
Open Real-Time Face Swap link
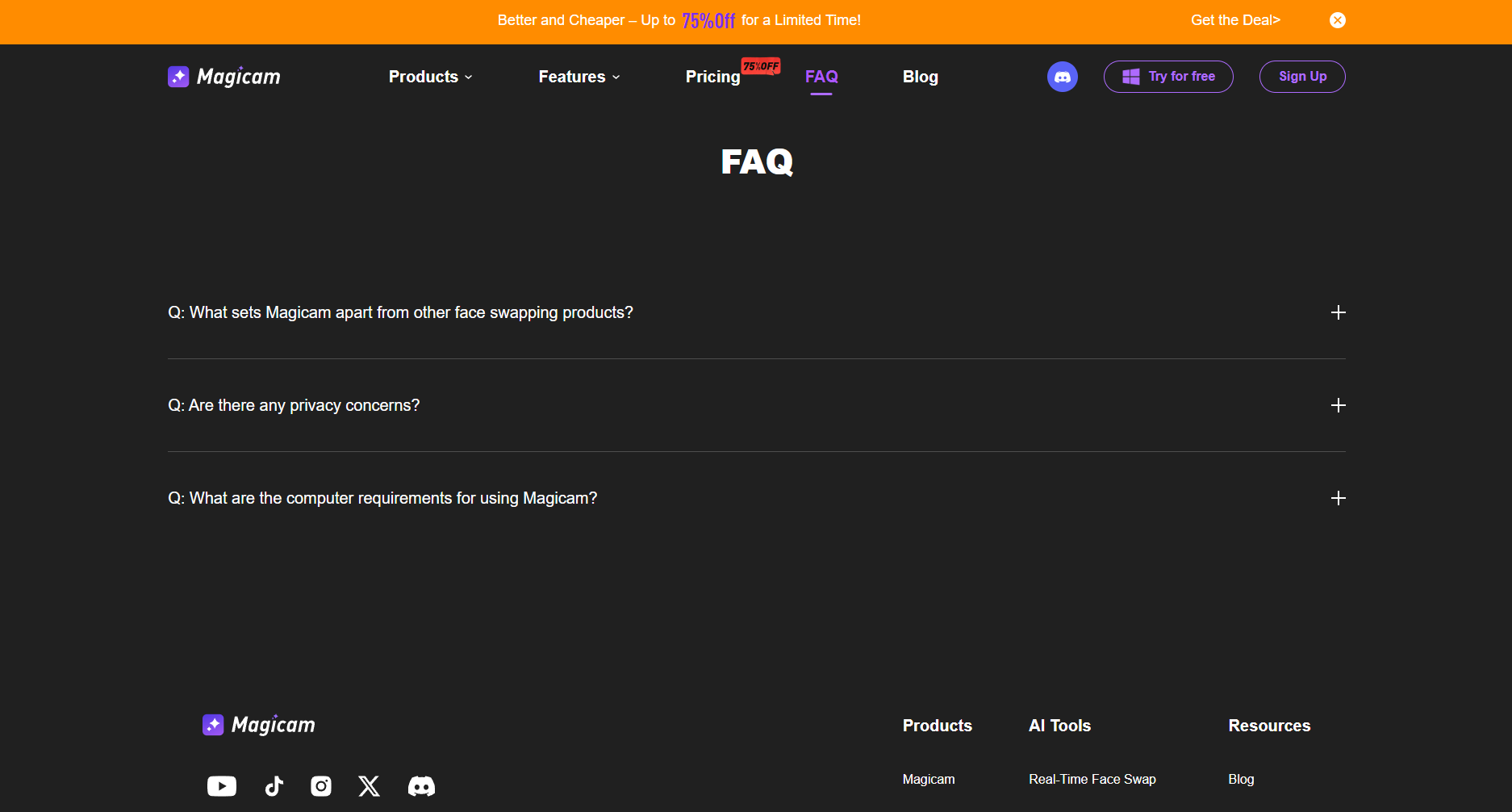(x=1092, y=779)
